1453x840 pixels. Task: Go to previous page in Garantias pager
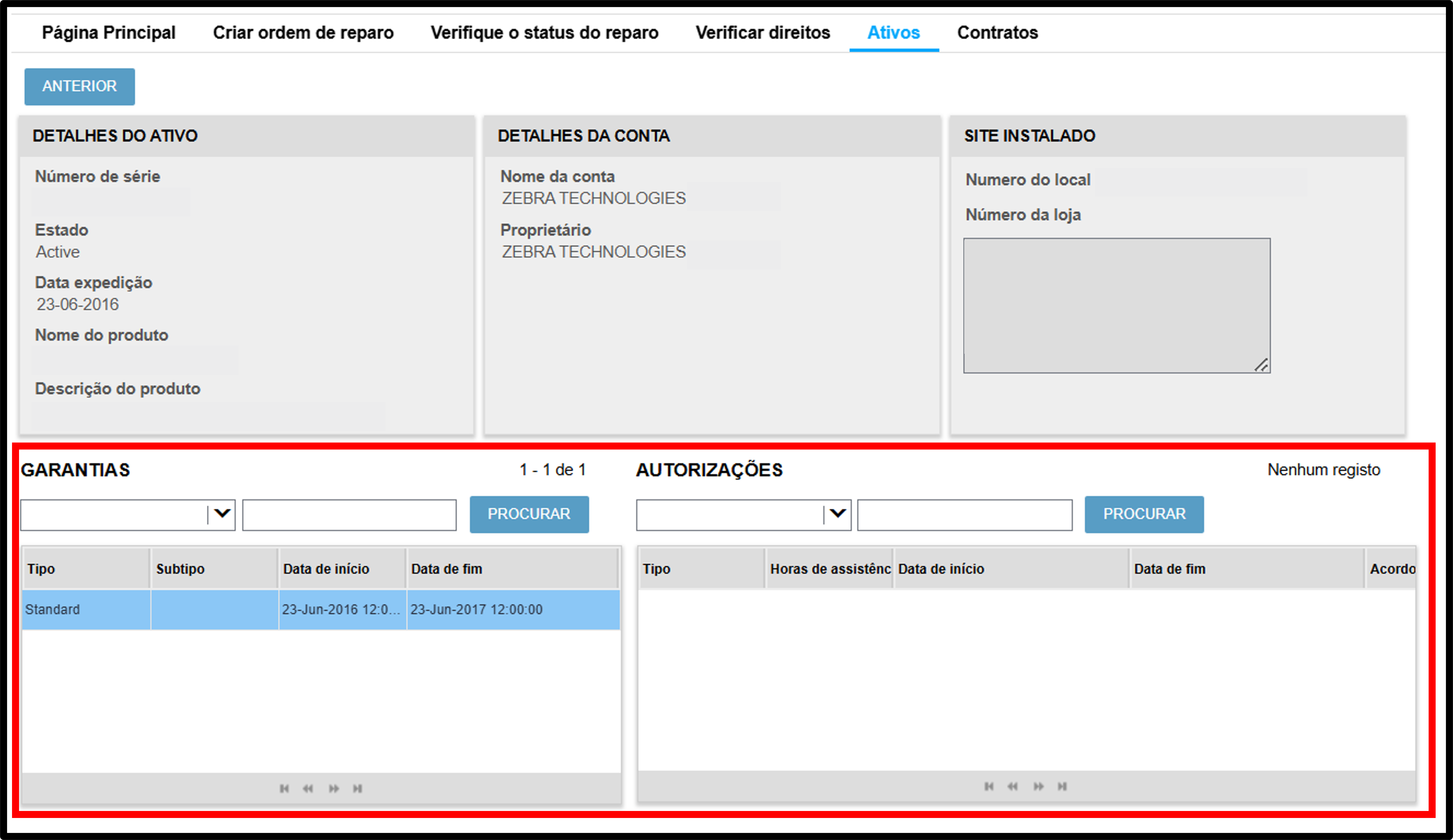pyautogui.click(x=308, y=788)
